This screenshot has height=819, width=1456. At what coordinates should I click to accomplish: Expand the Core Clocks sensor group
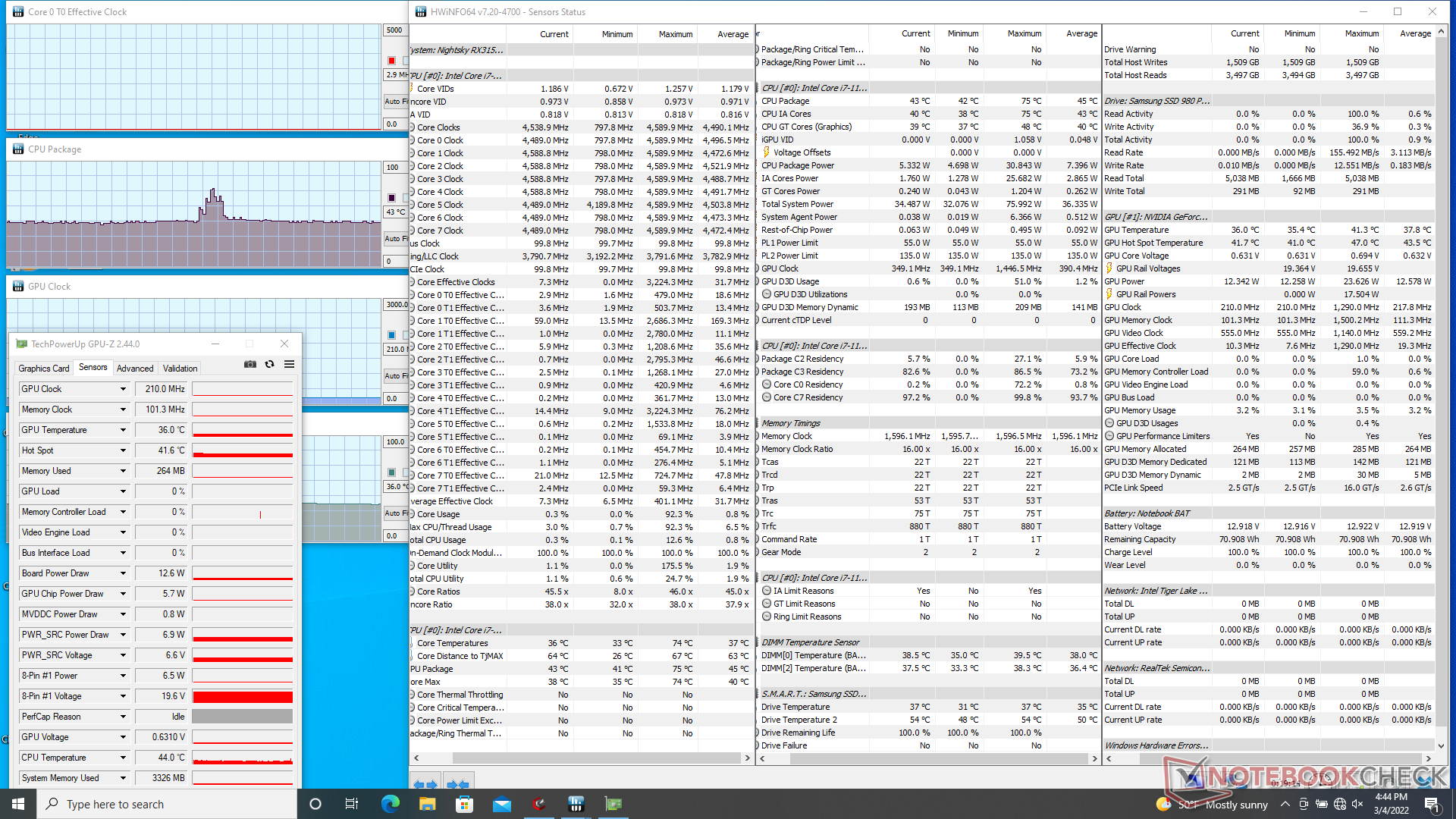[412, 127]
